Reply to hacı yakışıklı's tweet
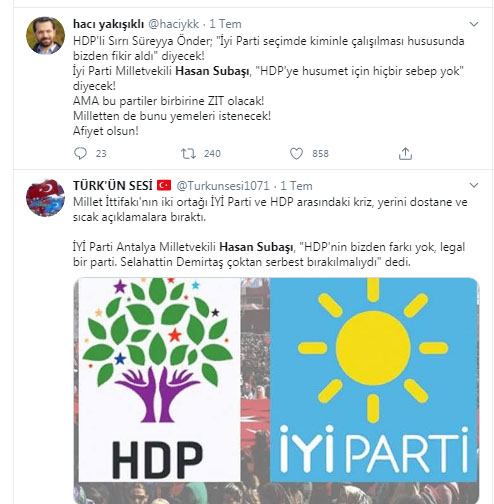 [x=80, y=154]
